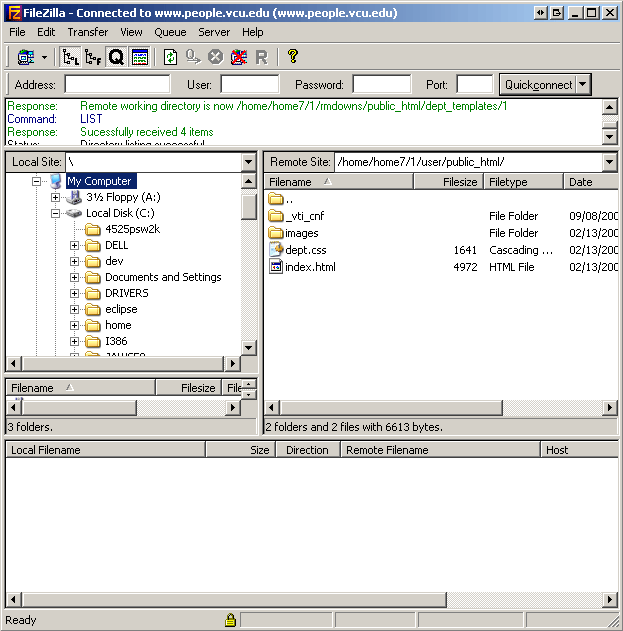Click the Address input field
623x631 pixels.
point(118,85)
